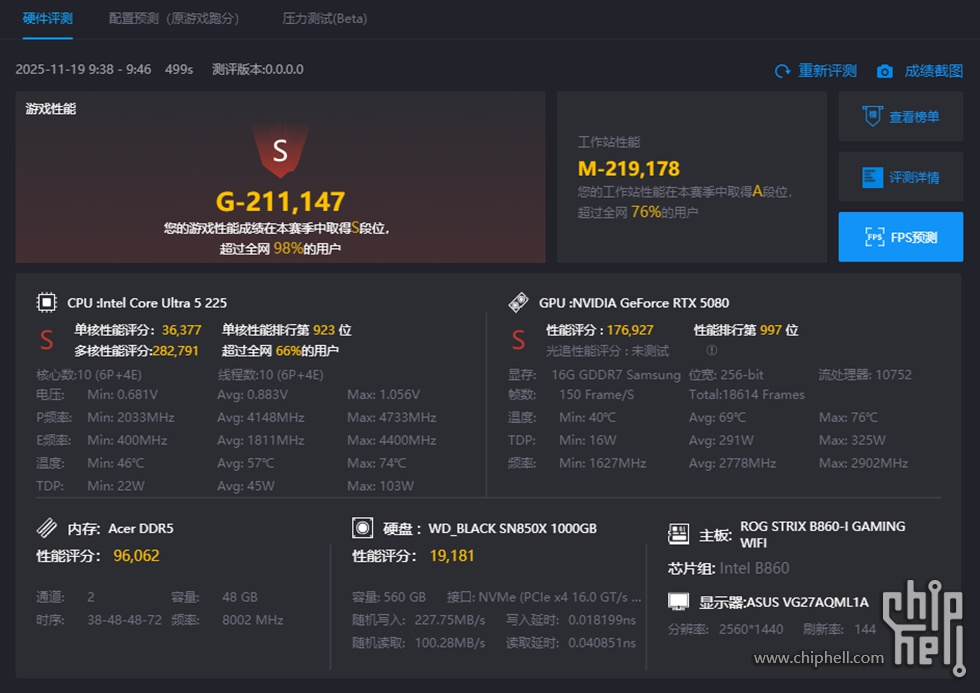
Task: Click the hard disk icon beside 硬盘
Action: (362, 528)
